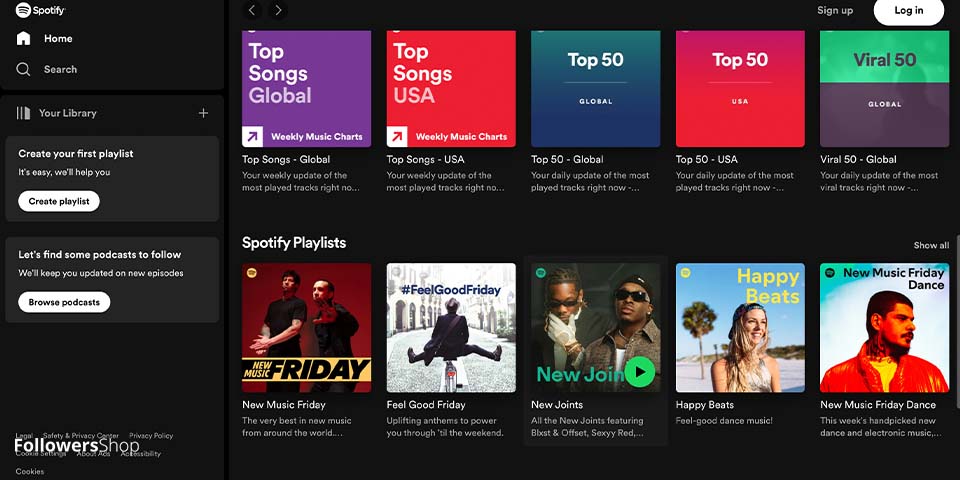The image size is (960, 480).
Task: Open New Music Friday Dance cover
Action: tap(884, 328)
